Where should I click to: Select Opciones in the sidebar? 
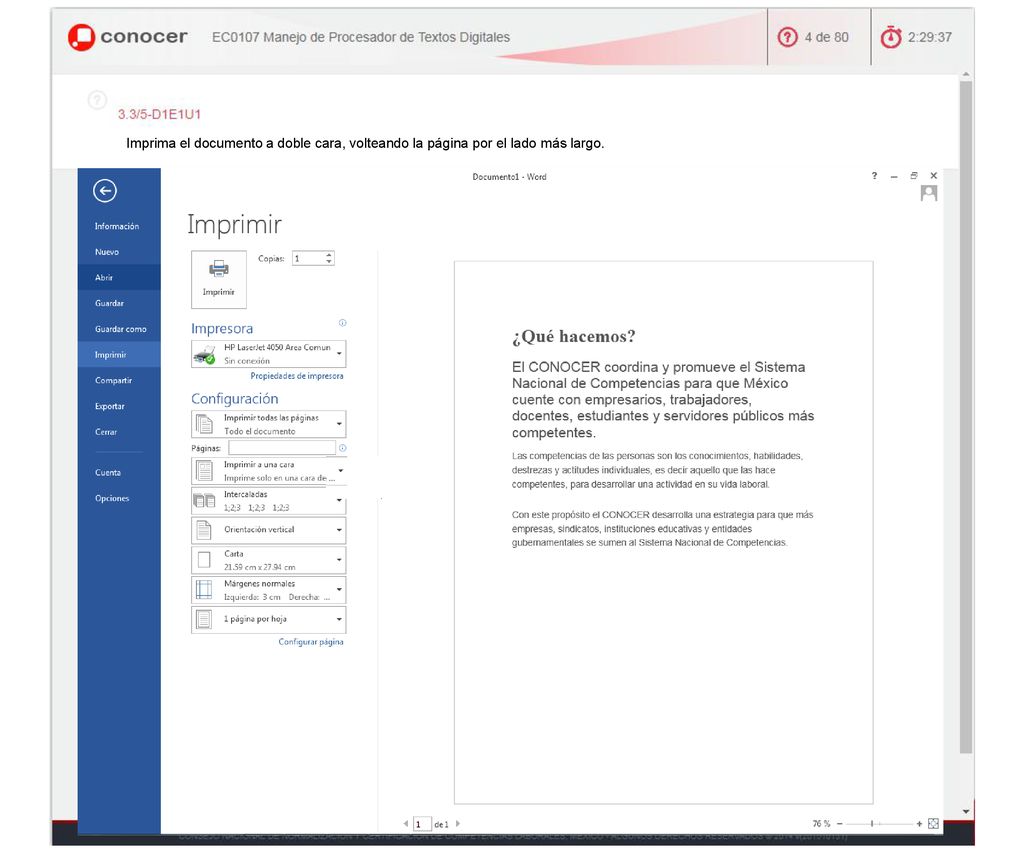pyautogui.click(x=119, y=498)
